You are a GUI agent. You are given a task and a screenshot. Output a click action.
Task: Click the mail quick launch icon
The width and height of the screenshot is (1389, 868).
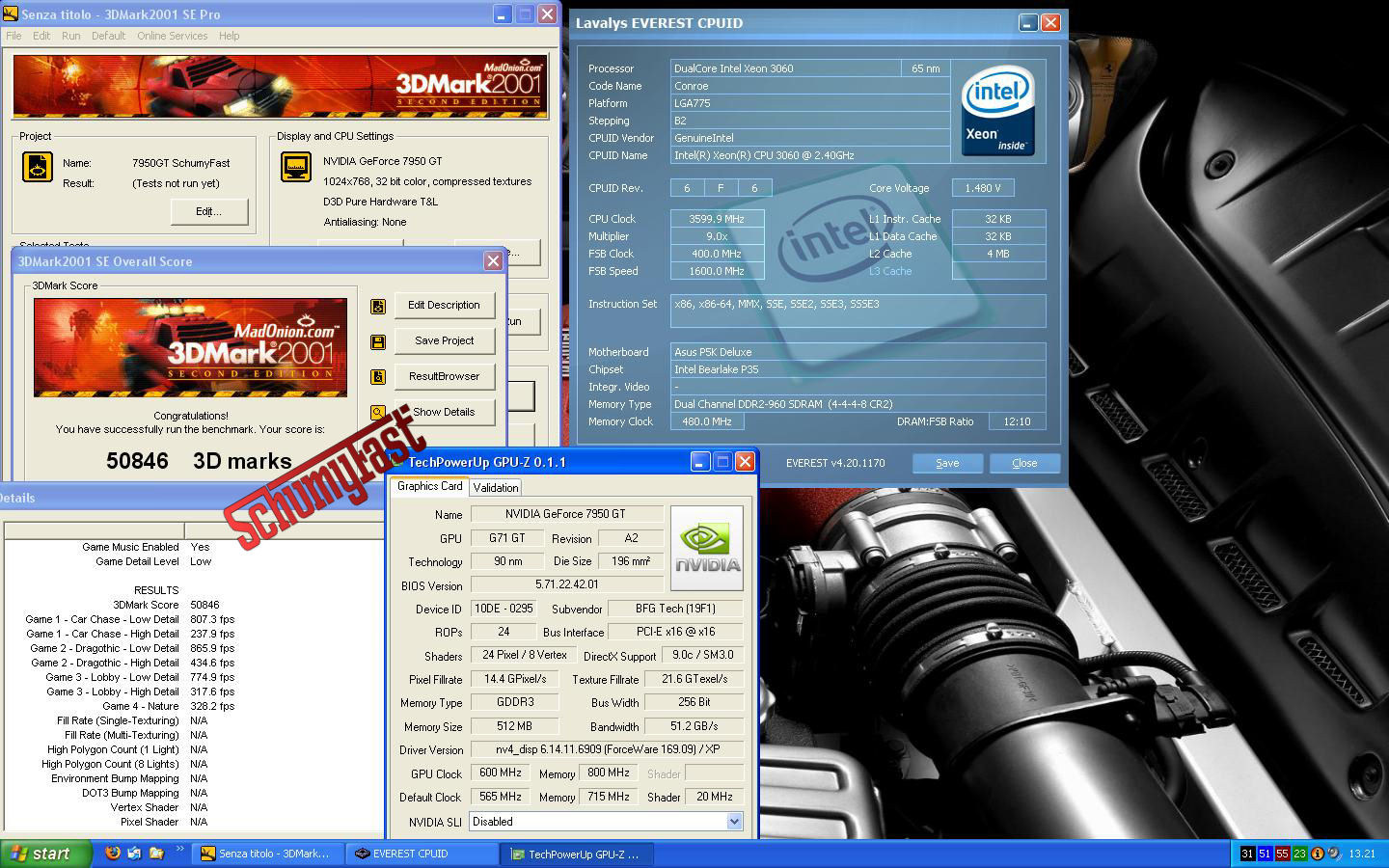point(134,853)
